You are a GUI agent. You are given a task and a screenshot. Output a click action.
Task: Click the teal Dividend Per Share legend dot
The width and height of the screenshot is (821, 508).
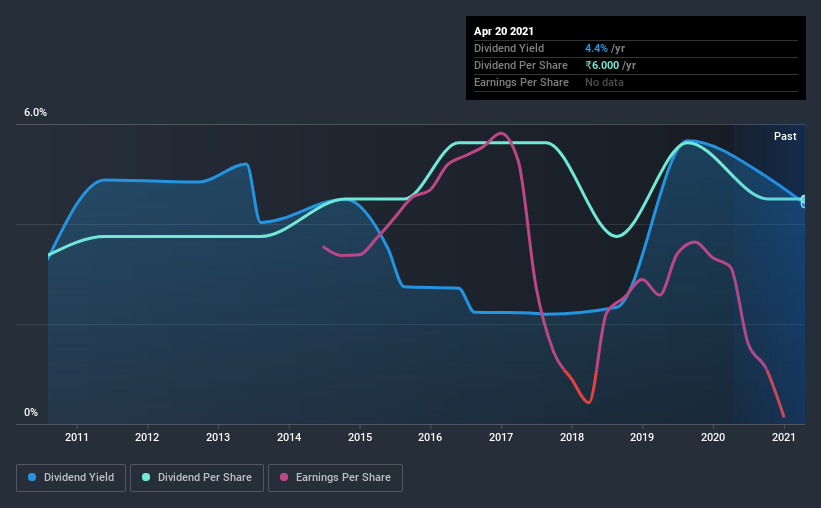tap(146, 477)
